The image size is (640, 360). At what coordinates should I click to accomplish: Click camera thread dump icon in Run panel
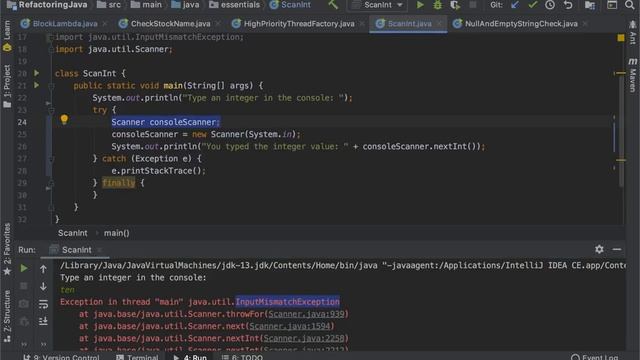[24, 304]
